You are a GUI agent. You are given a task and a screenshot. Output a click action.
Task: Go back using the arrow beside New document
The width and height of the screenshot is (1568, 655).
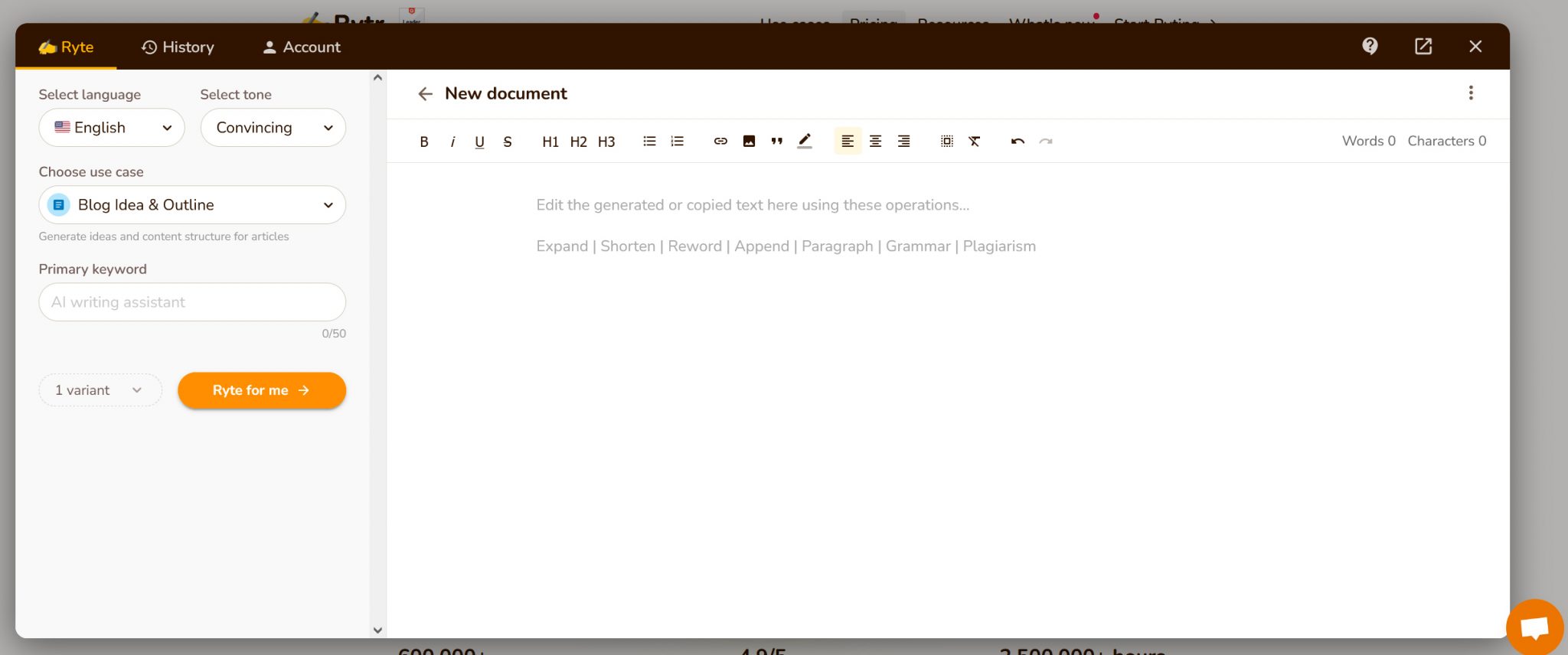[426, 93]
